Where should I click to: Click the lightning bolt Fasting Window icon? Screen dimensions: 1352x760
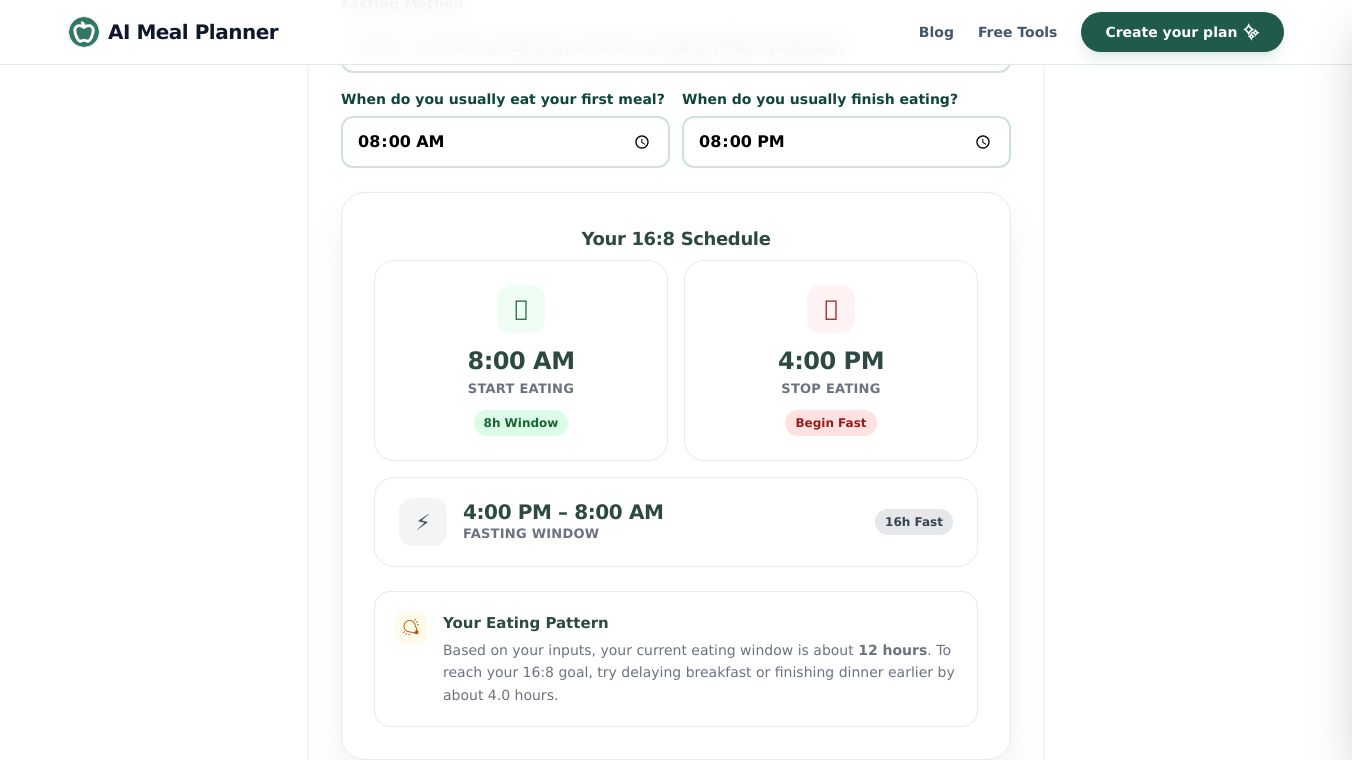(423, 522)
